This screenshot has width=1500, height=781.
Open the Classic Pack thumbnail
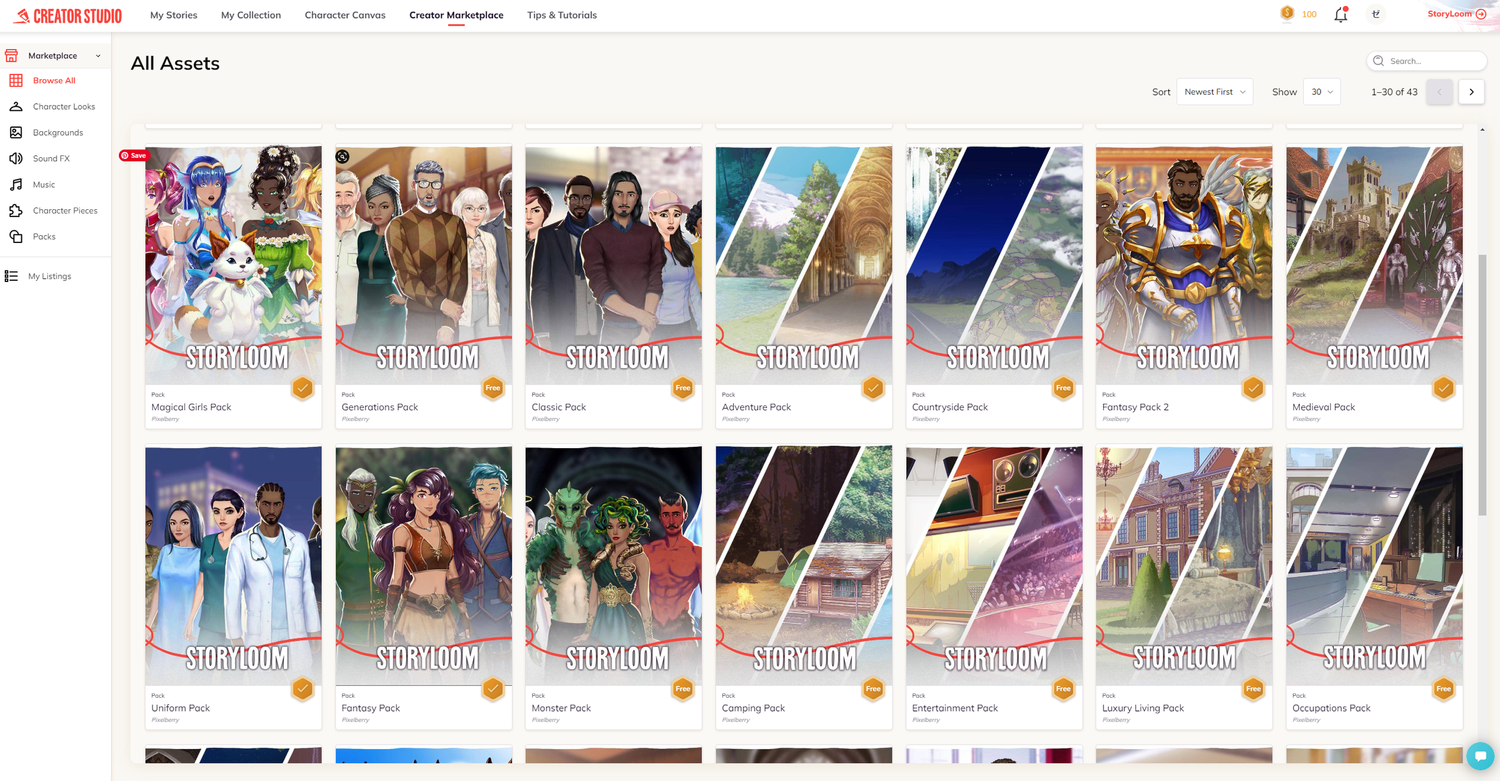click(x=614, y=265)
